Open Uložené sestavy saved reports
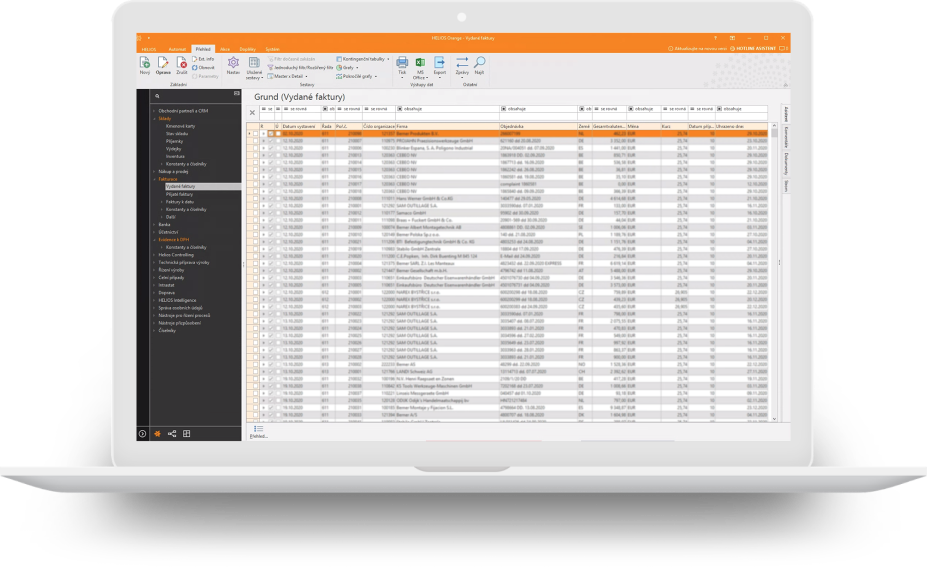Screen dimensions: 927x567 coord(254,68)
